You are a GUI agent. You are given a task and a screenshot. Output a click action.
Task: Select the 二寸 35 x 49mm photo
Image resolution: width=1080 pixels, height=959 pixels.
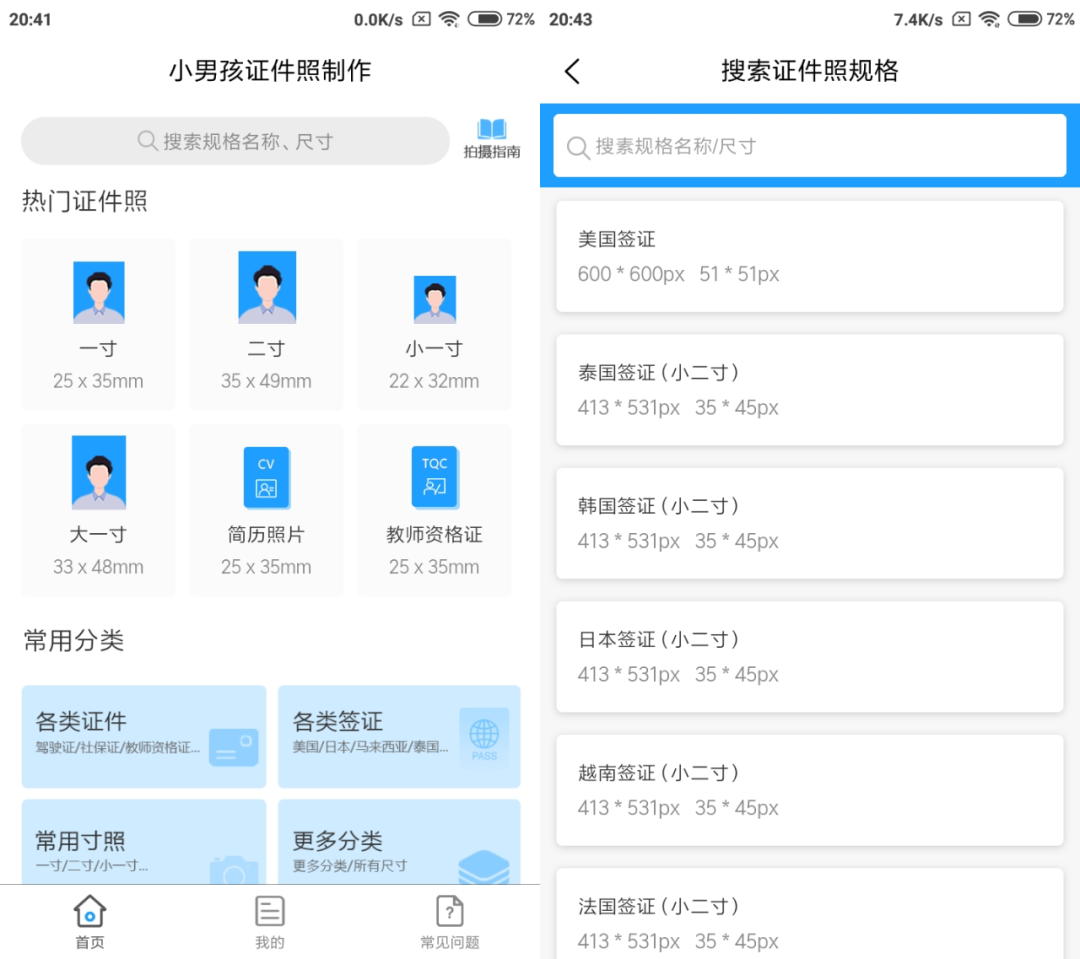click(x=267, y=324)
